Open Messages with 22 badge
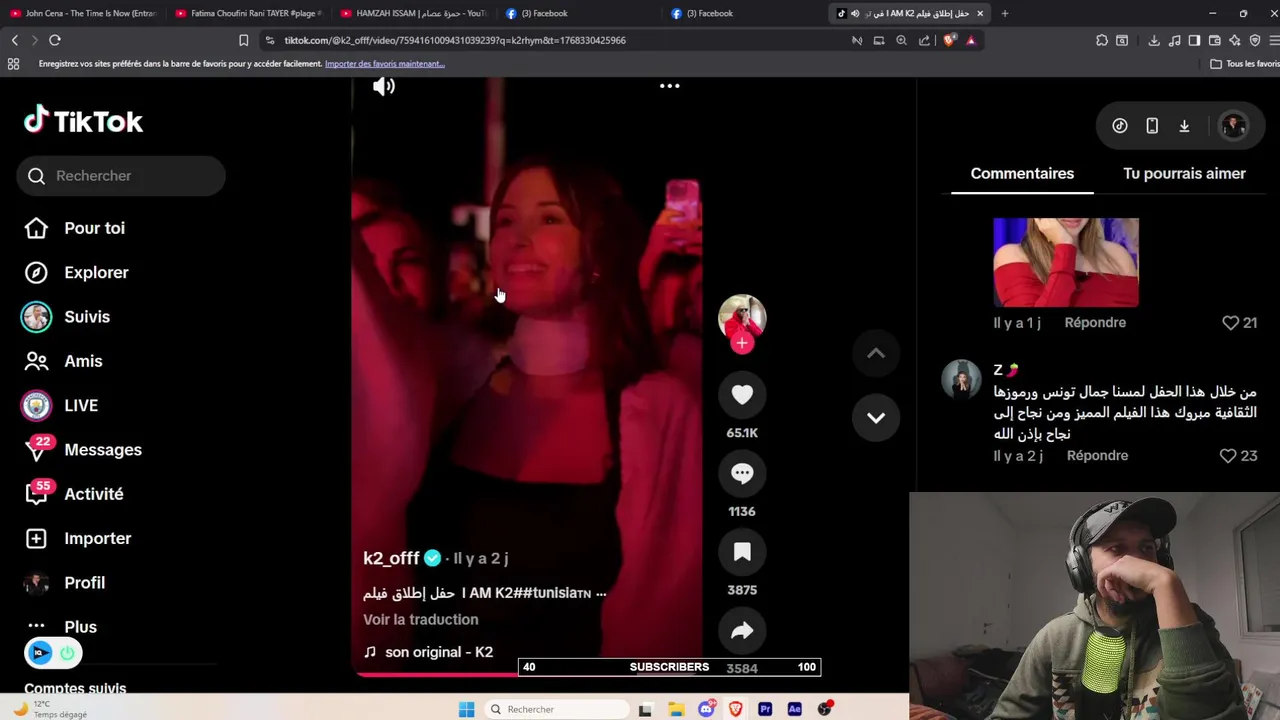1280x720 pixels. pyautogui.click(x=102, y=450)
